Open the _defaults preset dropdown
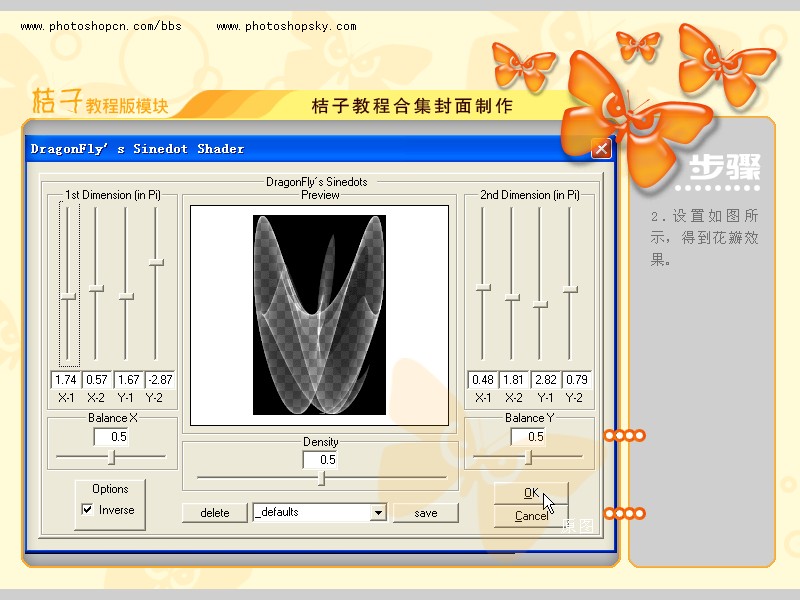 (x=377, y=513)
